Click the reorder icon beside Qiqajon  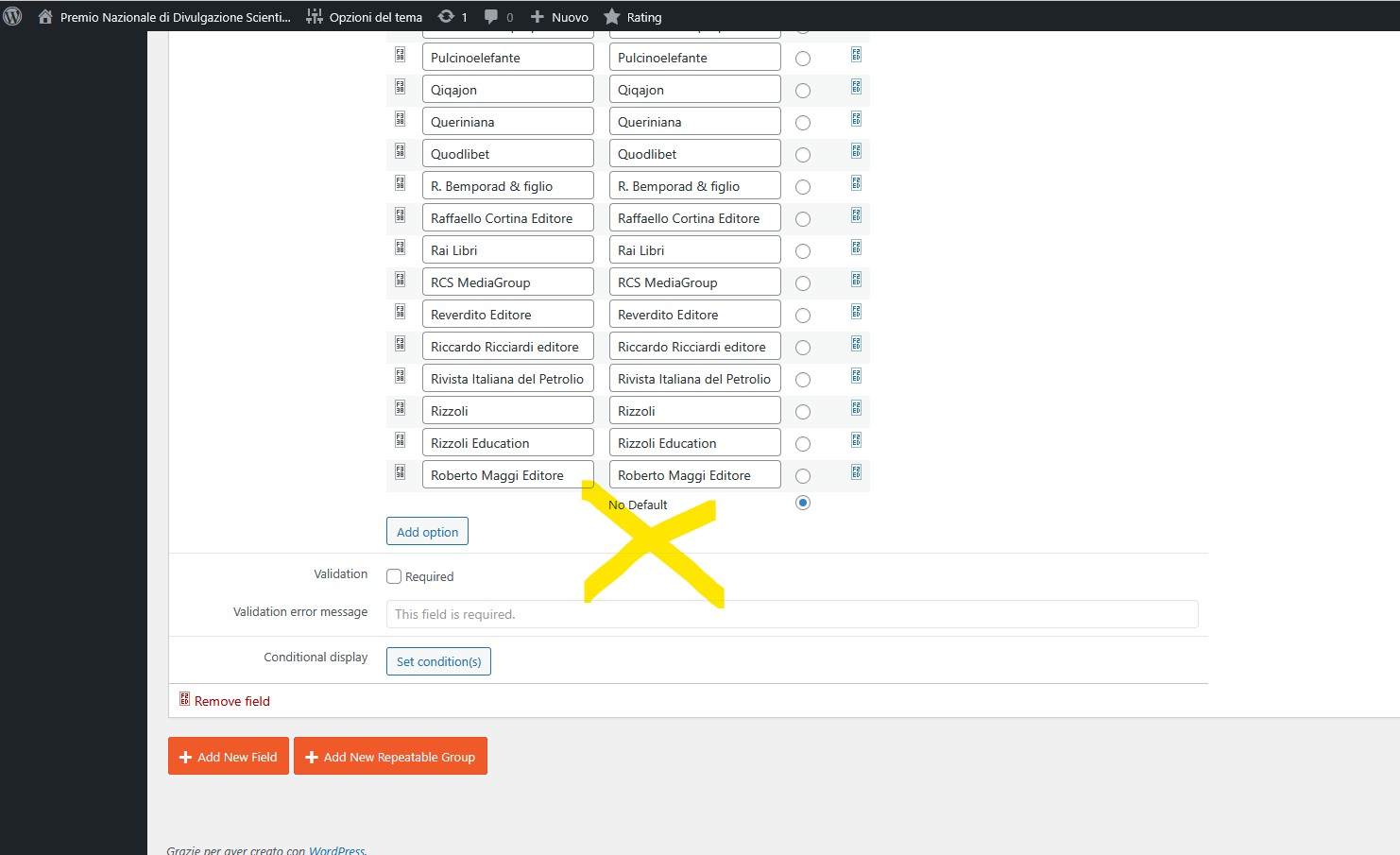[401, 87]
